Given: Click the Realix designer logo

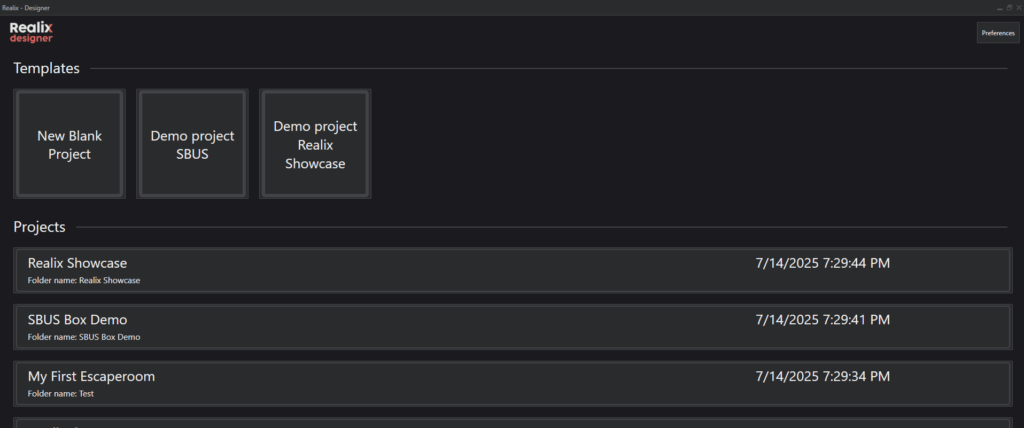Looking at the screenshot, I should tap(31, 32).
